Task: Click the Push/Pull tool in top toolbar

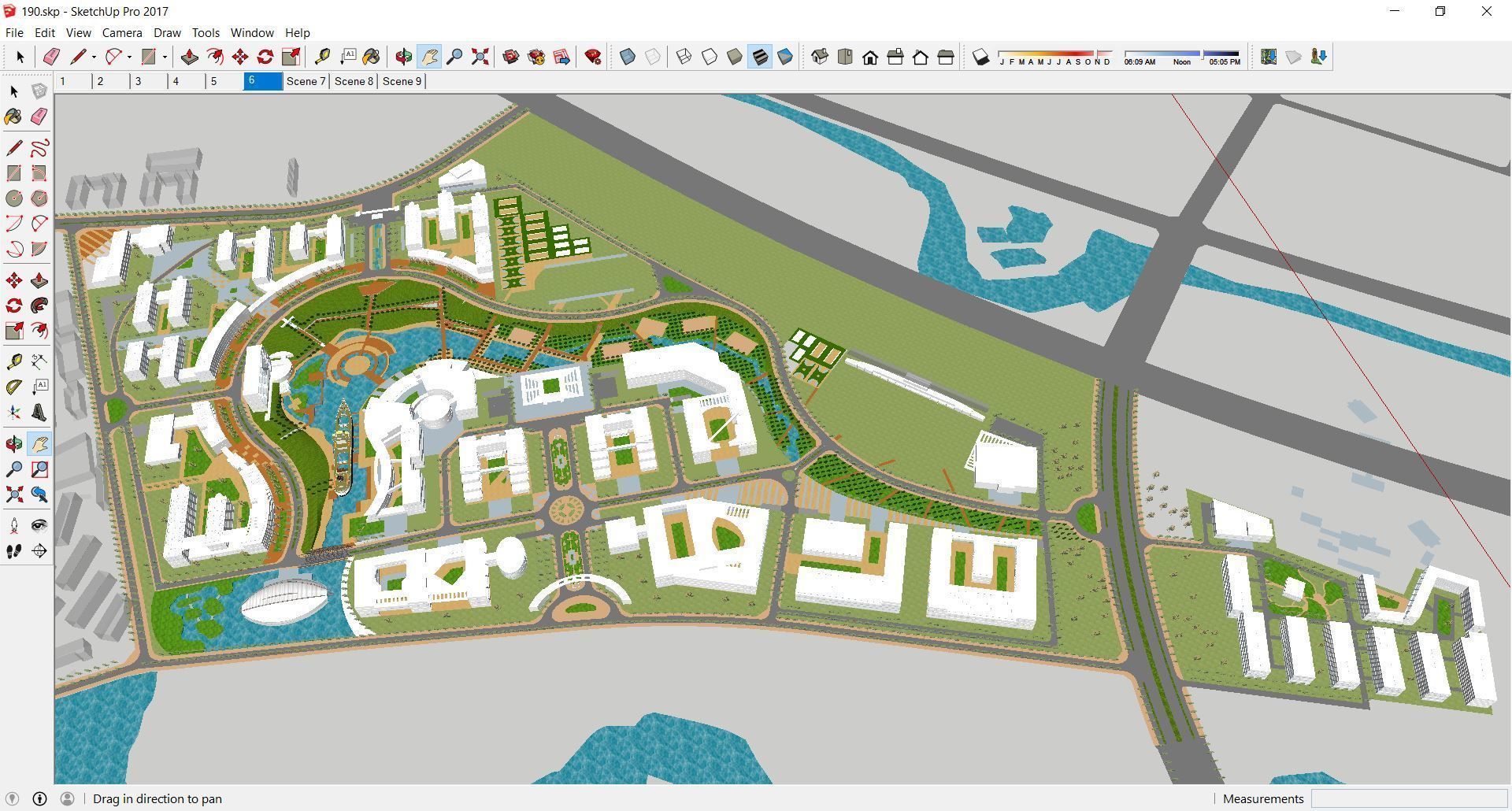Action: 190,57
